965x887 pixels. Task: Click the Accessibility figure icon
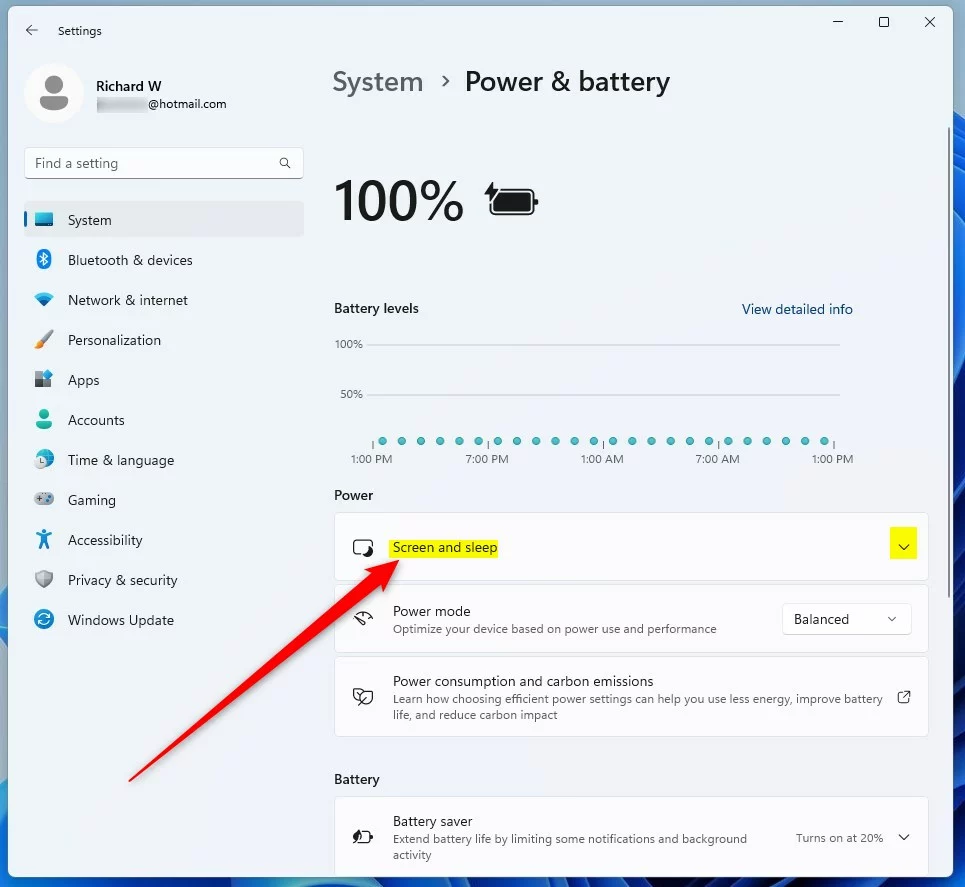(44, 539)
